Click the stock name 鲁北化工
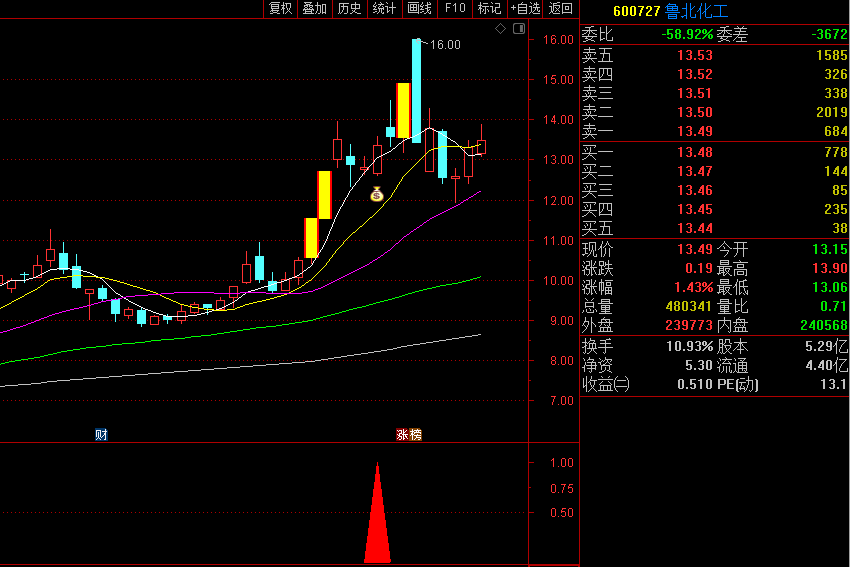The image size is (850, 567). tap(700, 11)
